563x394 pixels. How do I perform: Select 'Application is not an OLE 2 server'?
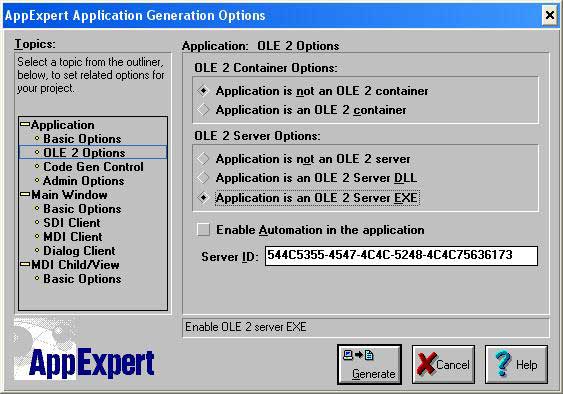(304, 159)
